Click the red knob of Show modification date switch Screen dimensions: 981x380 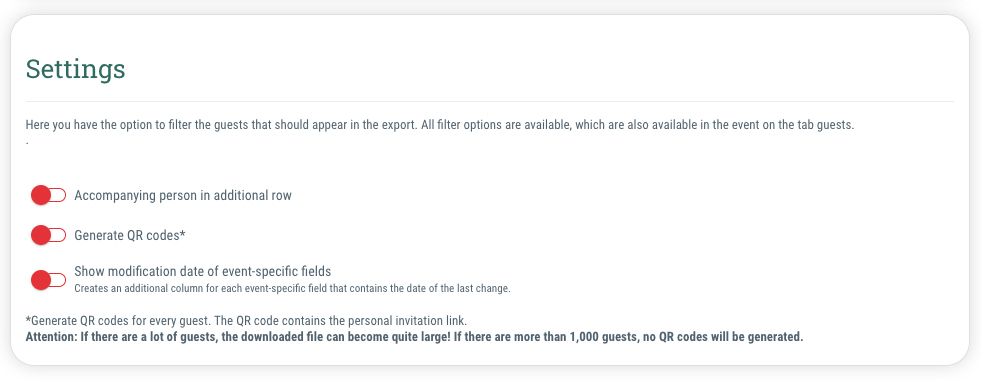41,280
